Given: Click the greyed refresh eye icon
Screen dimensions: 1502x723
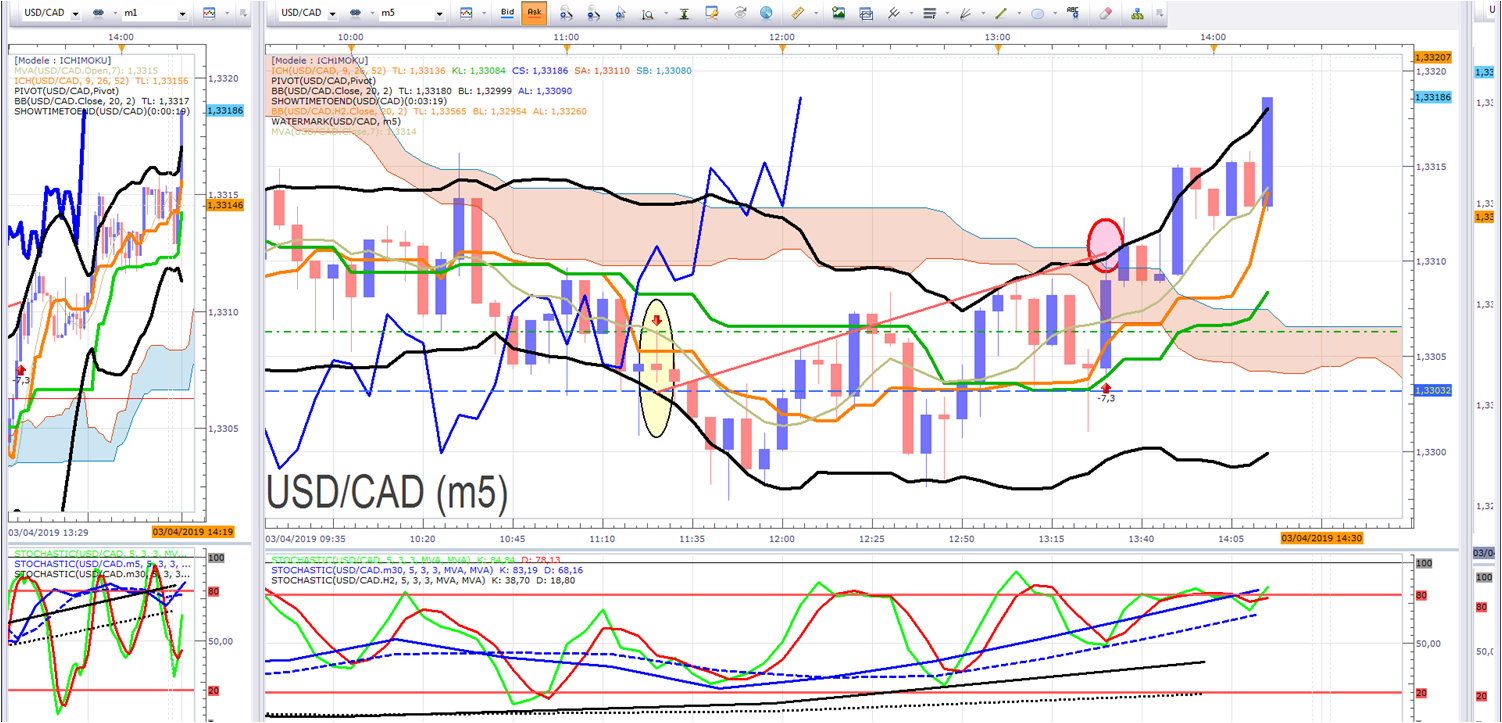Looking at the screenshot, I should click(x=740, y=14).
